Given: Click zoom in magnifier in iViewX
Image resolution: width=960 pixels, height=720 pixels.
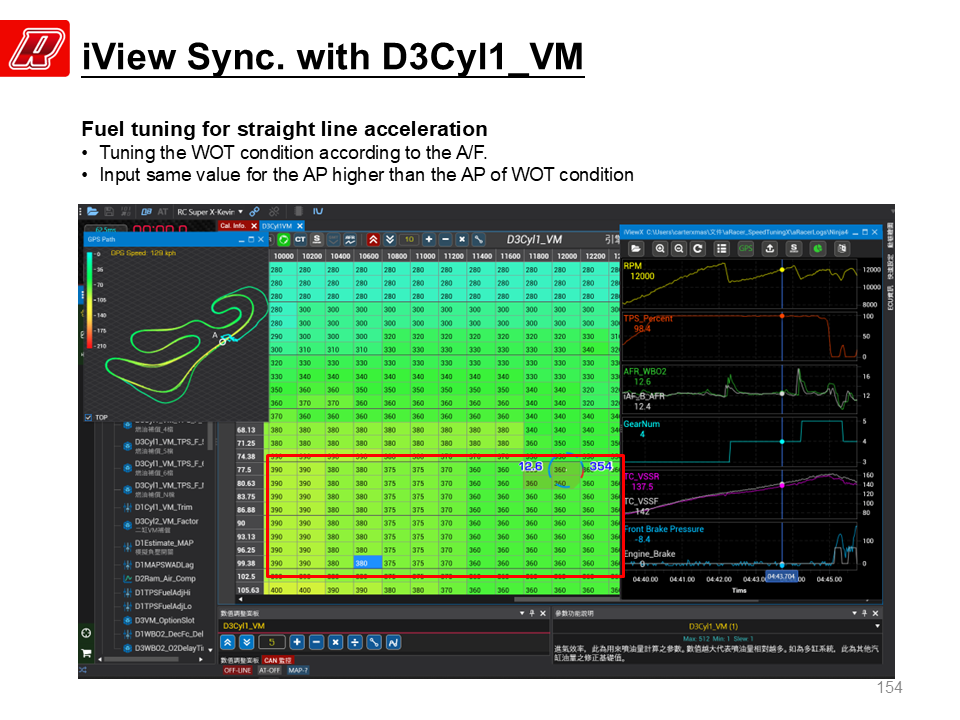Looking at the screenshot, I should [660, 249].
